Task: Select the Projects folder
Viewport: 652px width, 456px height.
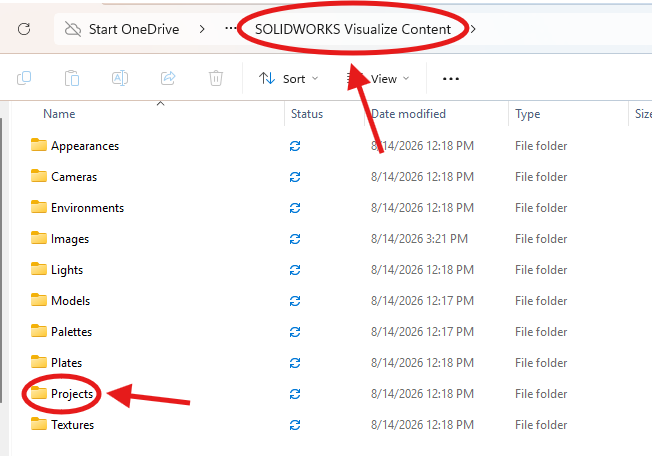Action: tap(62, 394)
